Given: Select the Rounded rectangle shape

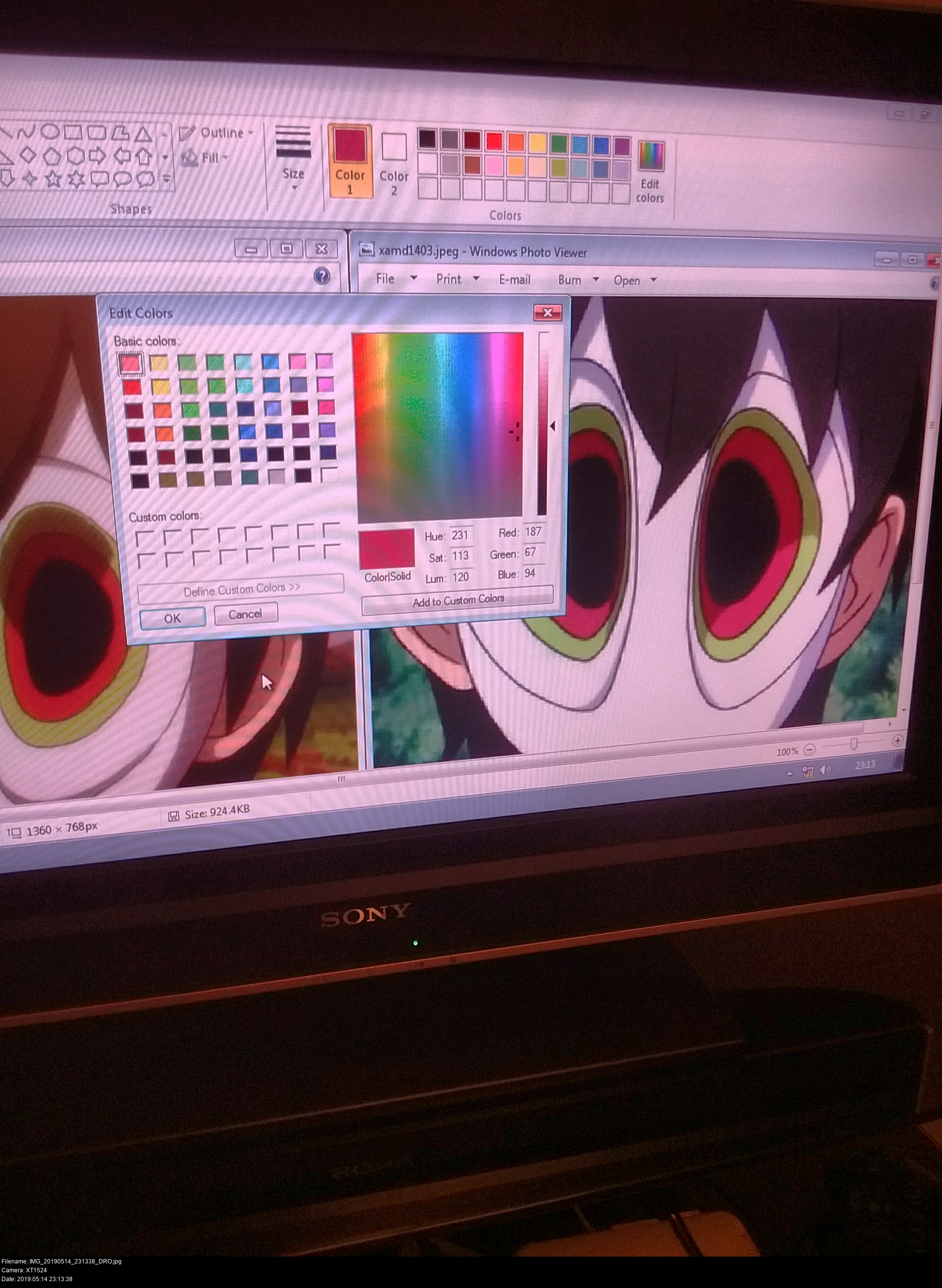Looking at the screenshot, I should tap(96, 134).
